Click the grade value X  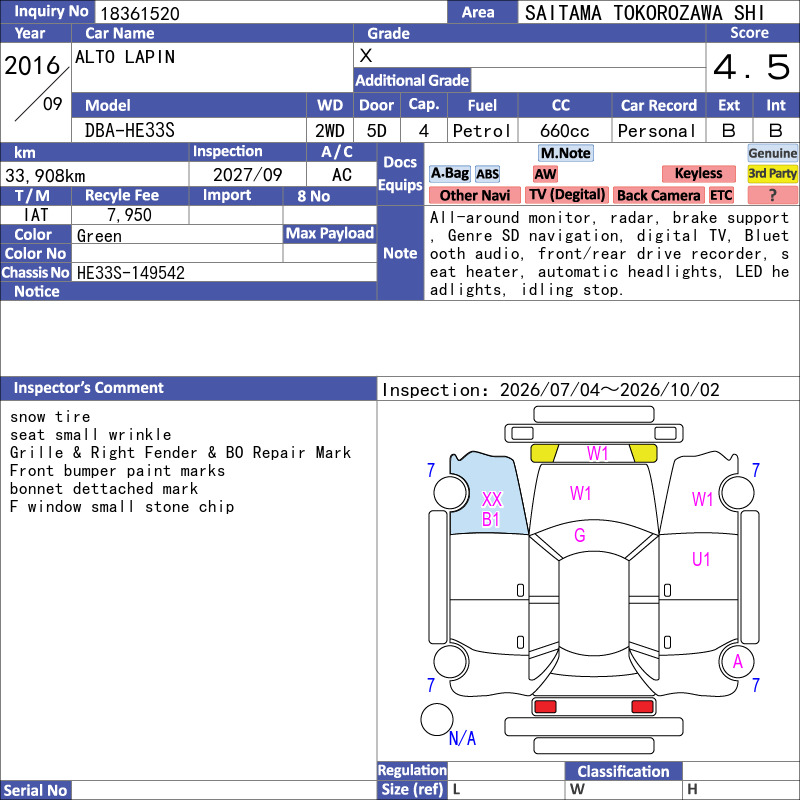click(x=365, y=56)
